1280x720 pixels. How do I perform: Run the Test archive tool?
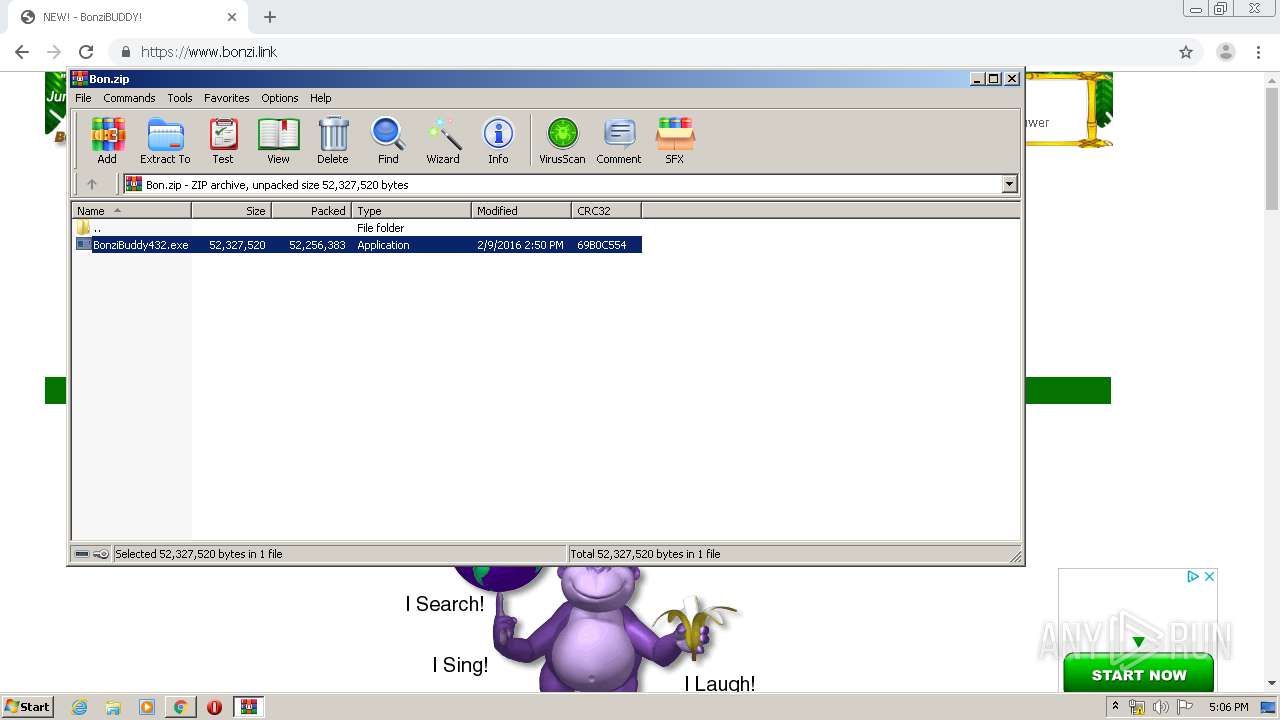pyautogui.click(x=223, y=140)
